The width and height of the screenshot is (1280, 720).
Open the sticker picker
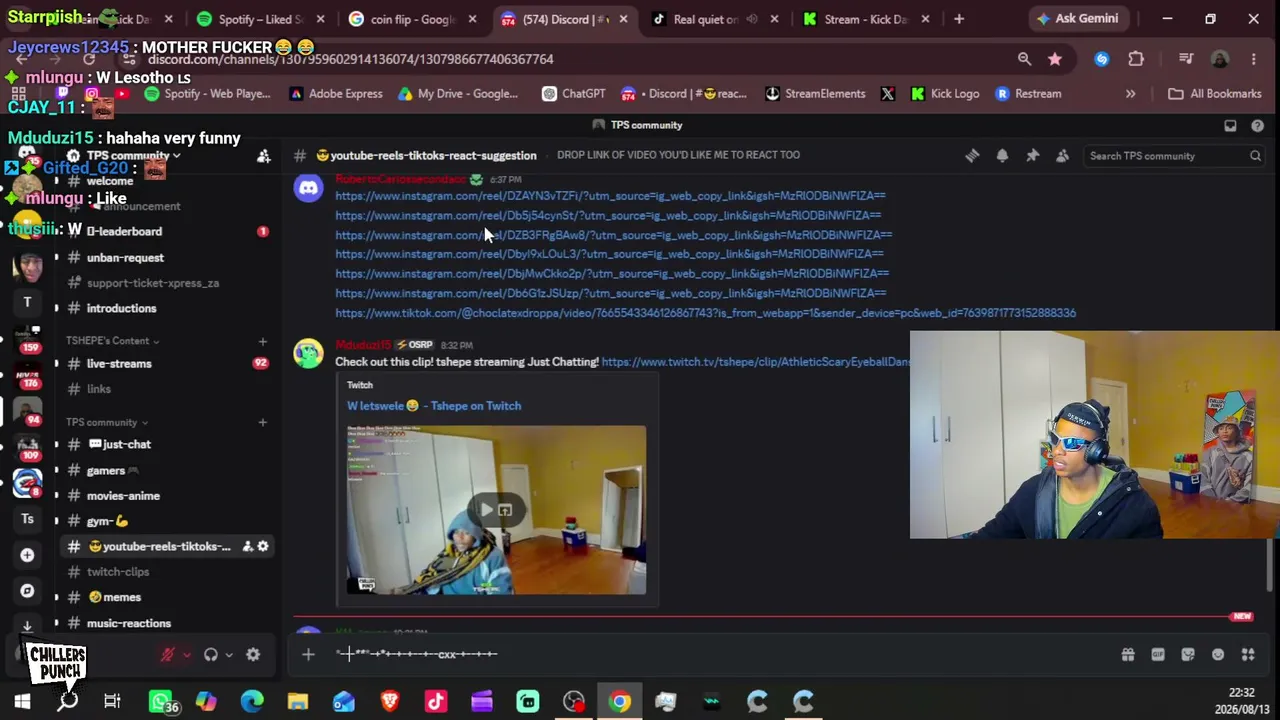1188,654
